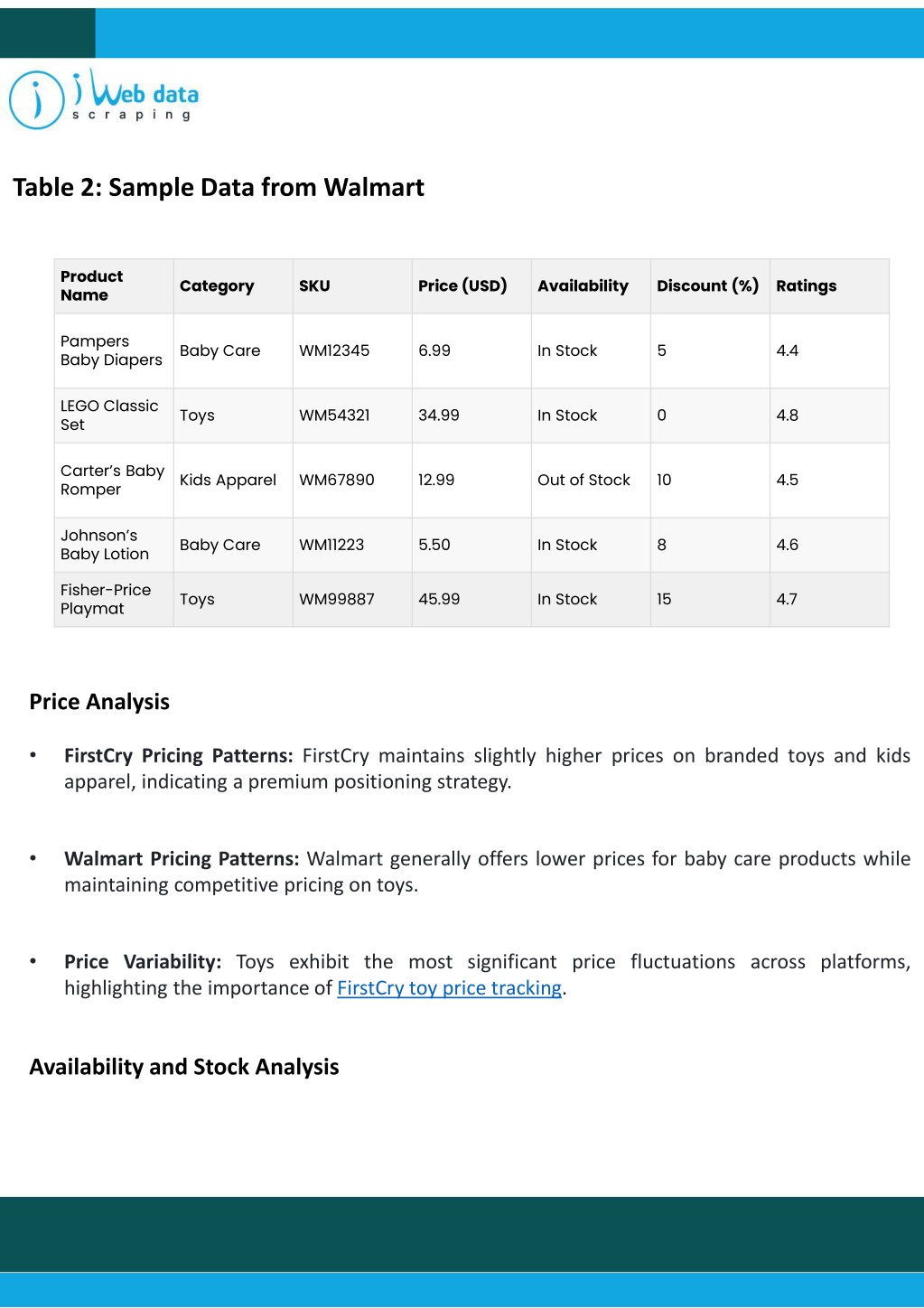Click the Price (USD) column header
The height and width of the screenshot is (1308, 924).
pyautogui.click(x=462, y=285)
